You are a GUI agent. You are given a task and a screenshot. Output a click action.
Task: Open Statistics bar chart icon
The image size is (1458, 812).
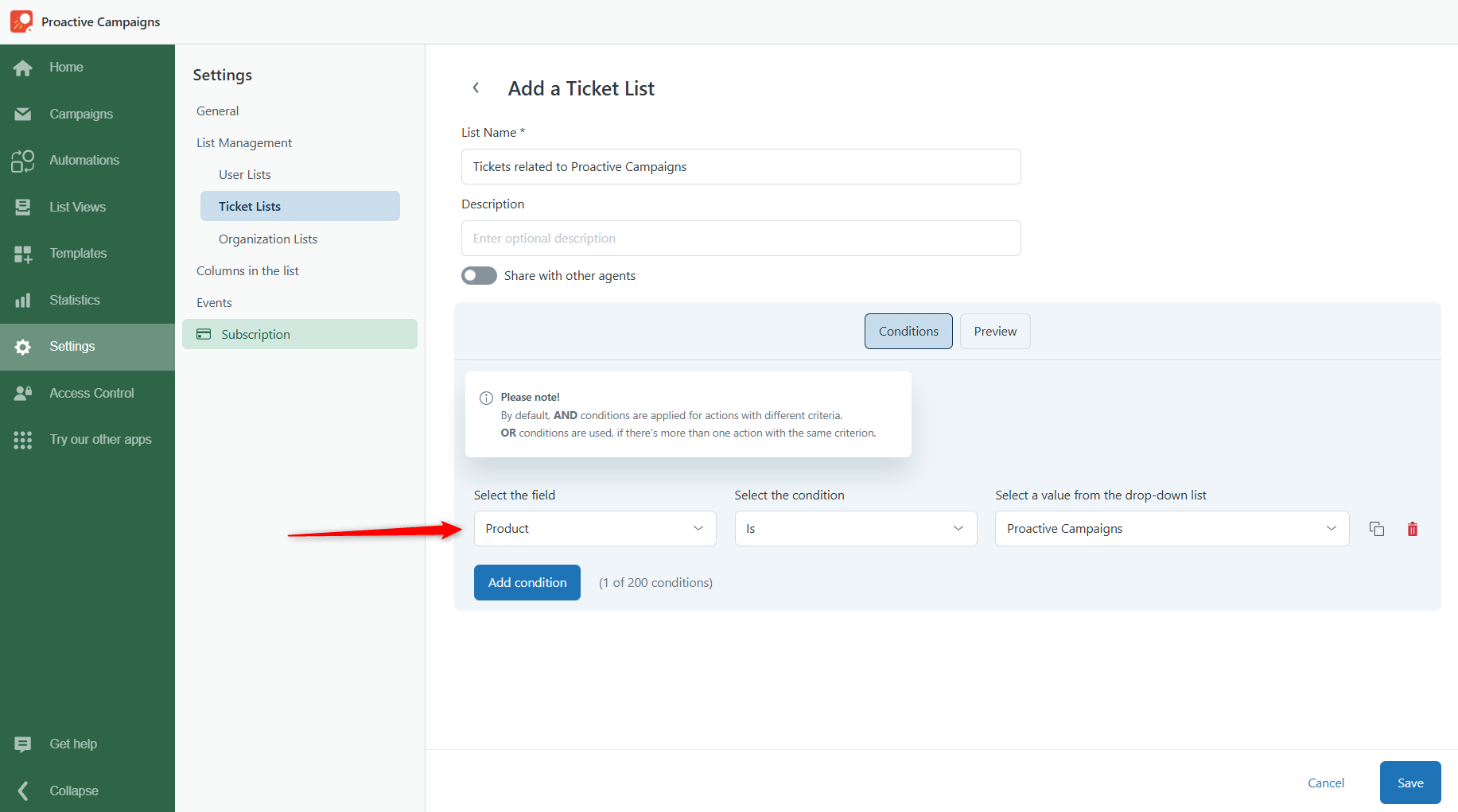click(23, 301)
